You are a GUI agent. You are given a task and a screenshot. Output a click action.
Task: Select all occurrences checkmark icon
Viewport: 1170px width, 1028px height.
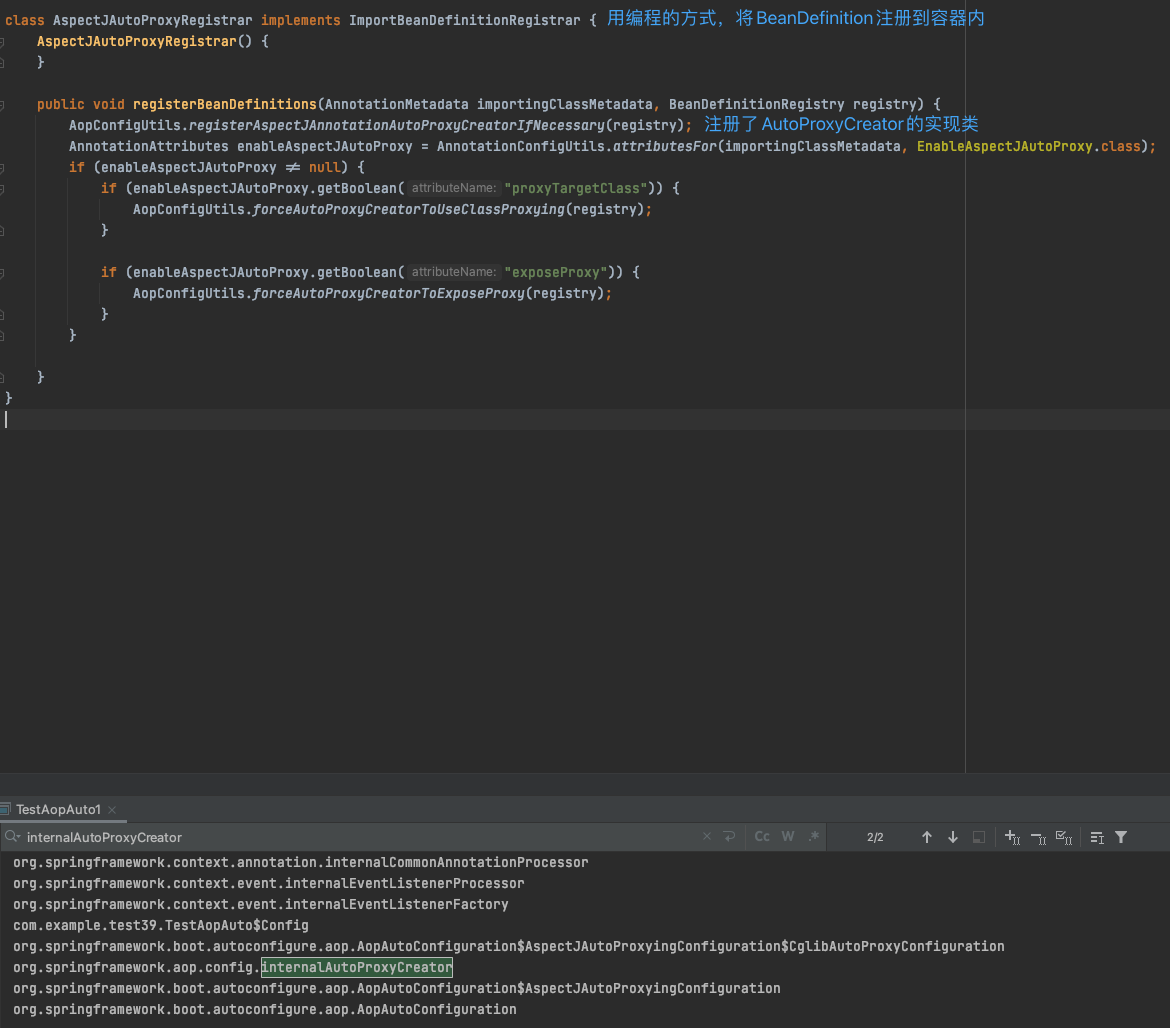pyautogui.click(x=1064, y=838)
